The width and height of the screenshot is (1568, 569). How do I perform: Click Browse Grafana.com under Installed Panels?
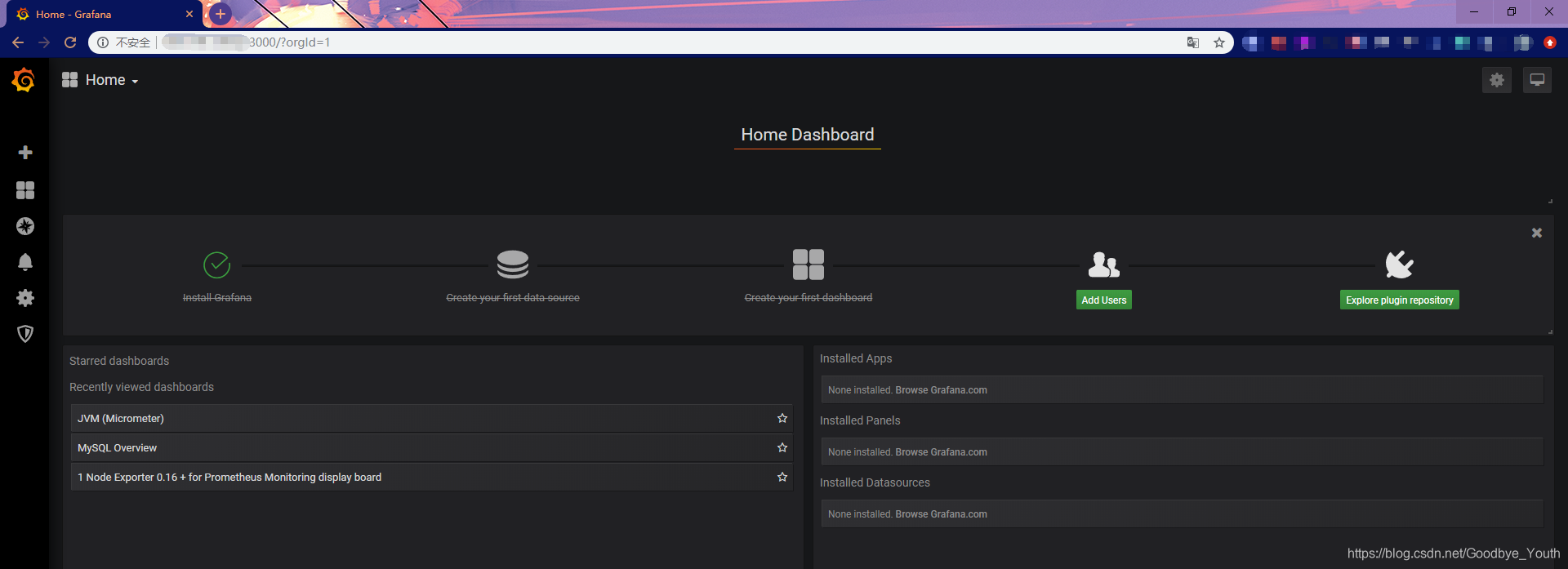click(x=941, y=452)
